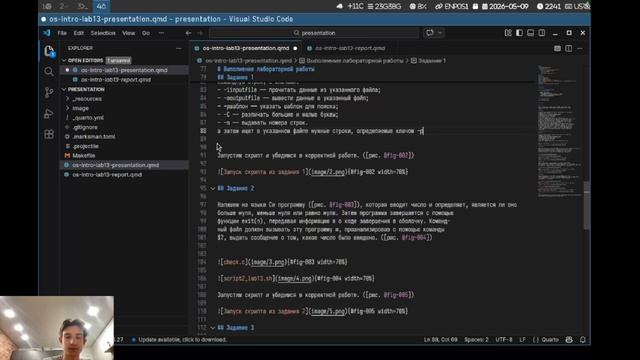
Task: Open .projectile file
Action: 85,146
